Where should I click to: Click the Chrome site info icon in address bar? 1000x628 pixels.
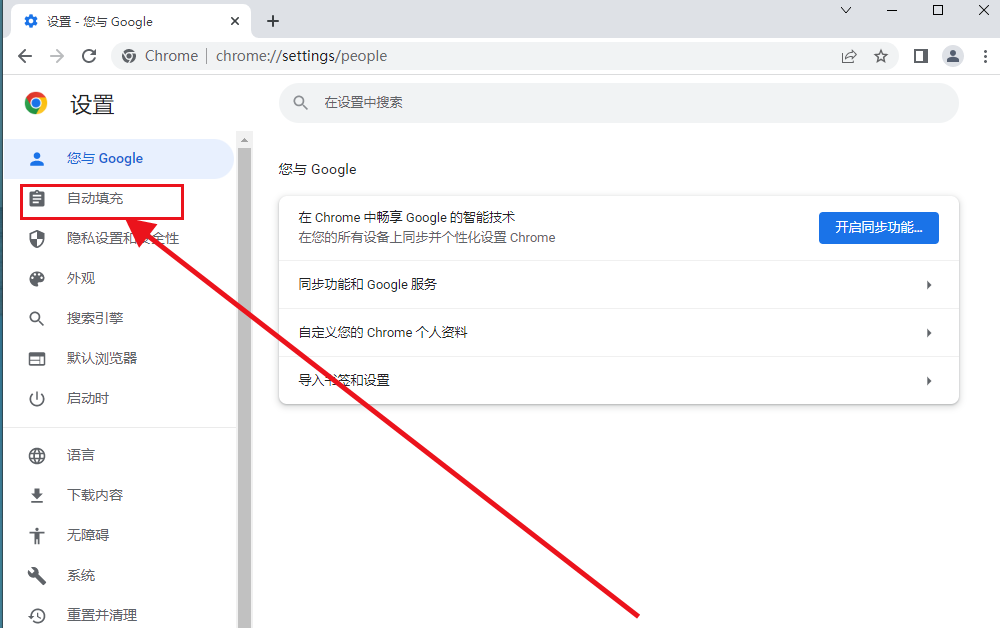129,56
